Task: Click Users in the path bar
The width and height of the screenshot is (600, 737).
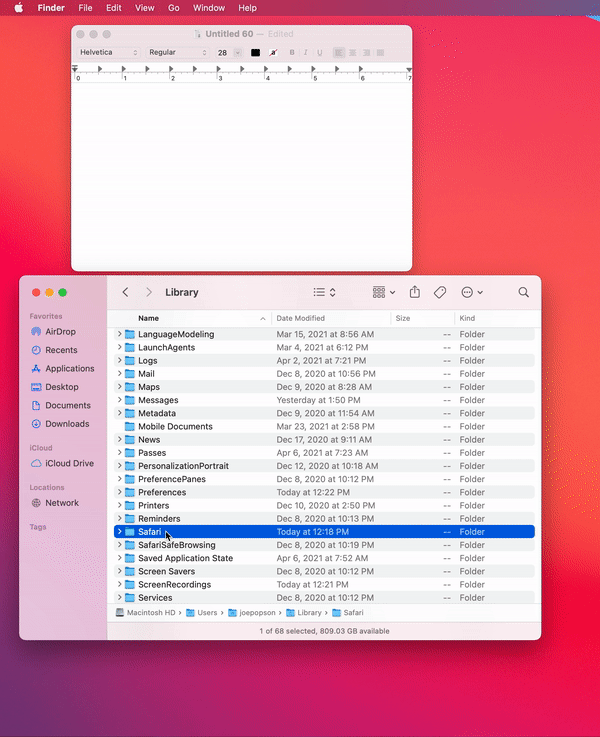Action: (202, 612)
